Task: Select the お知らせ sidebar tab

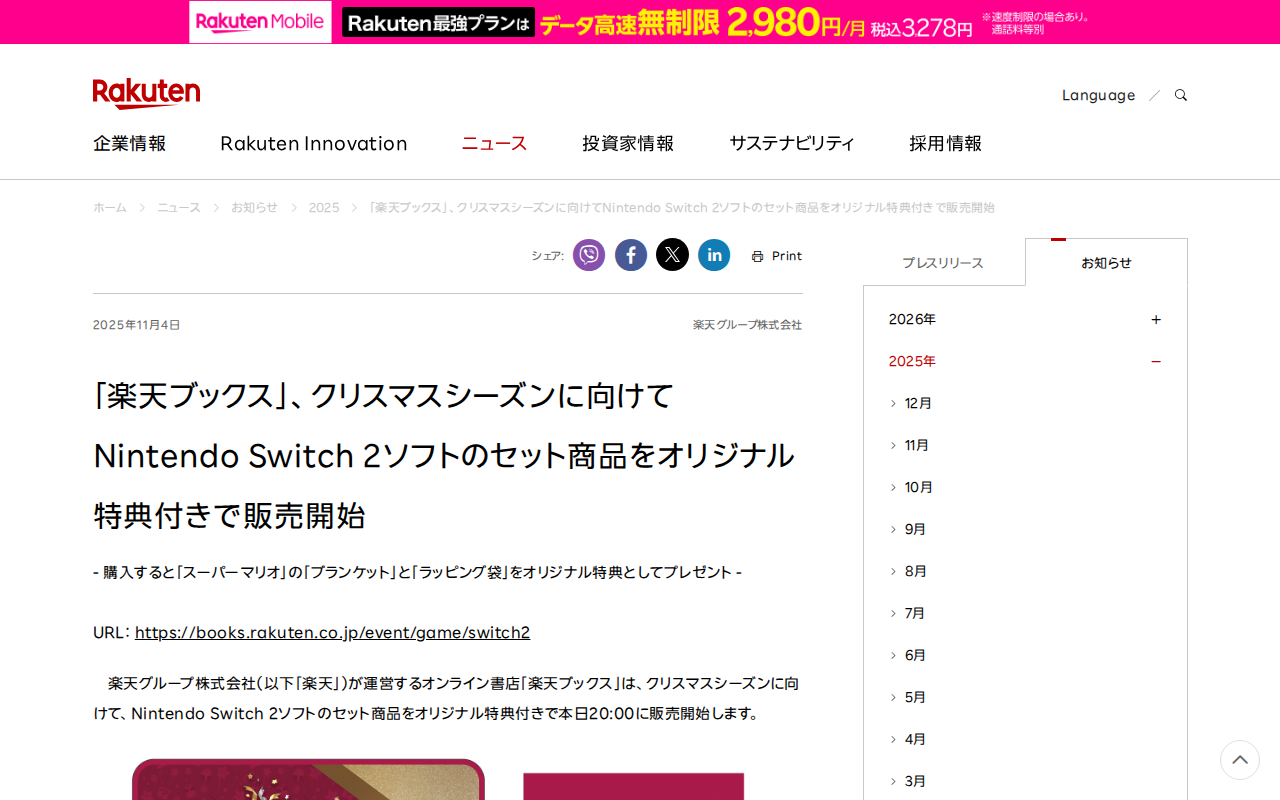Action: [1106, 262]
